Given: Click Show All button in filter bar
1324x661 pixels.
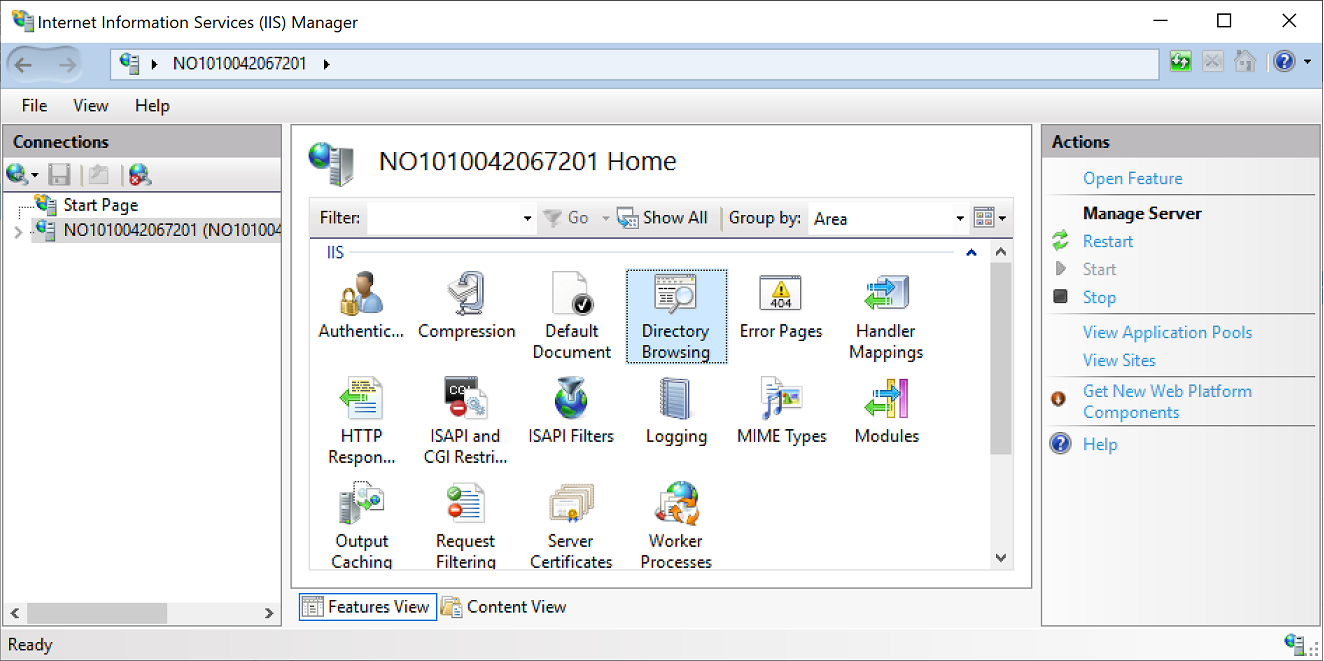Looking at the screenshot, I should click(x=663, y=218).
